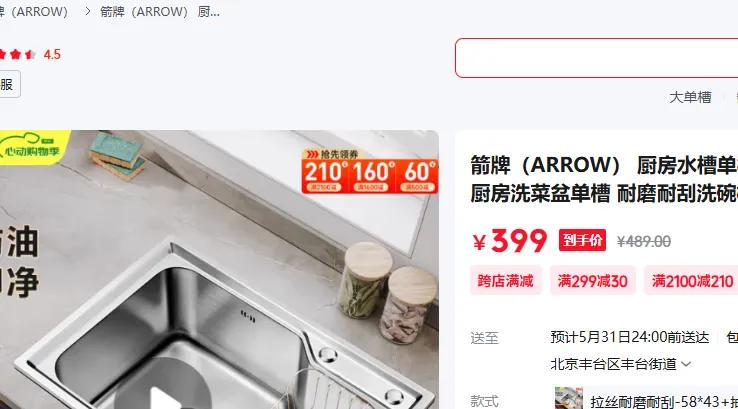Image resolution: width=738 pixels, height=409 pixels.
Task: Click the star rating icons
Action: pos(17,55)
